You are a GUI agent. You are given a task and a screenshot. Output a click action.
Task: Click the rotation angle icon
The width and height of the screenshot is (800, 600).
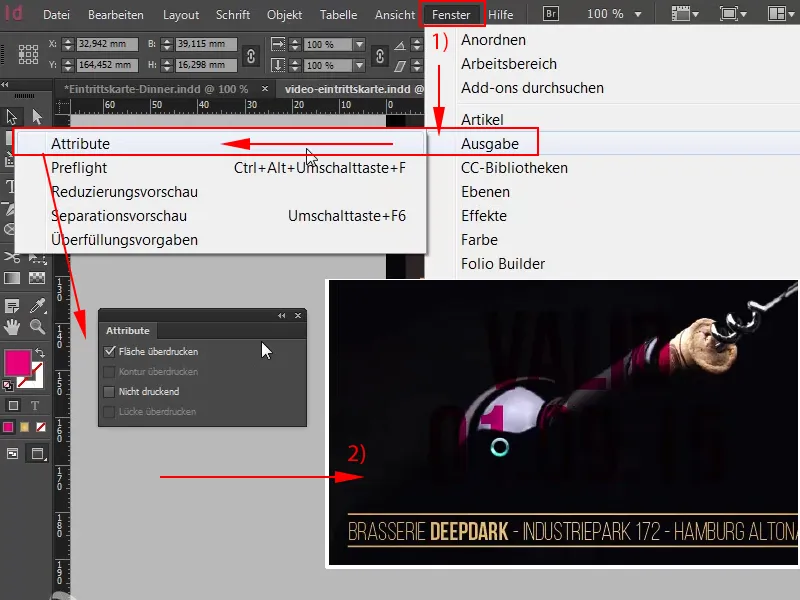(x=400, y=45)
